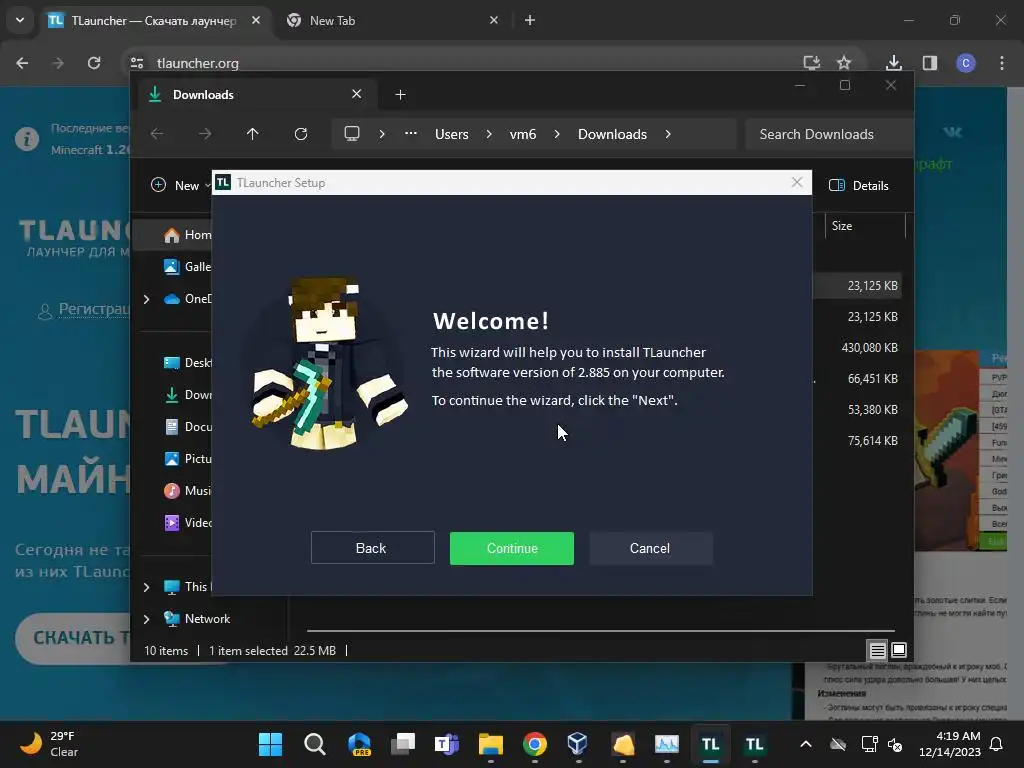Click vm6 in the breadcrumb path

(523, 134)
